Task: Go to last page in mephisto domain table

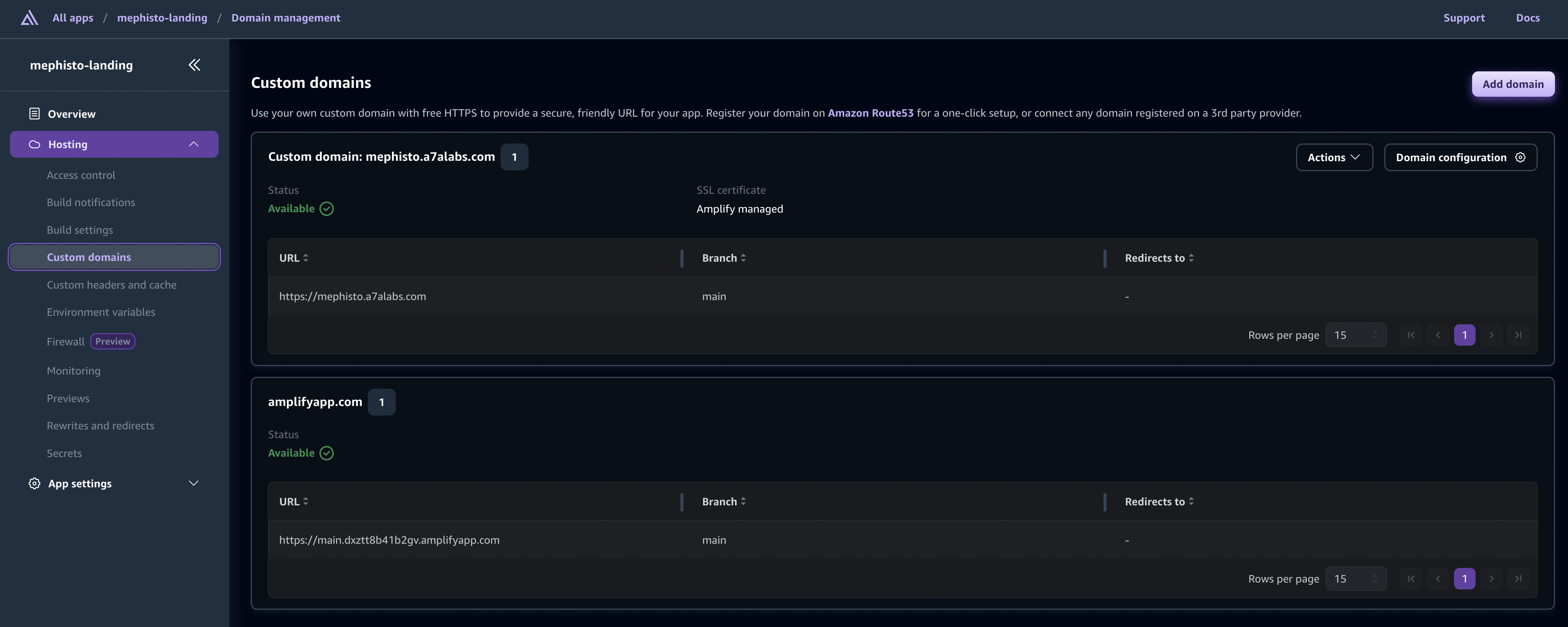Action: coord(1518,335)
